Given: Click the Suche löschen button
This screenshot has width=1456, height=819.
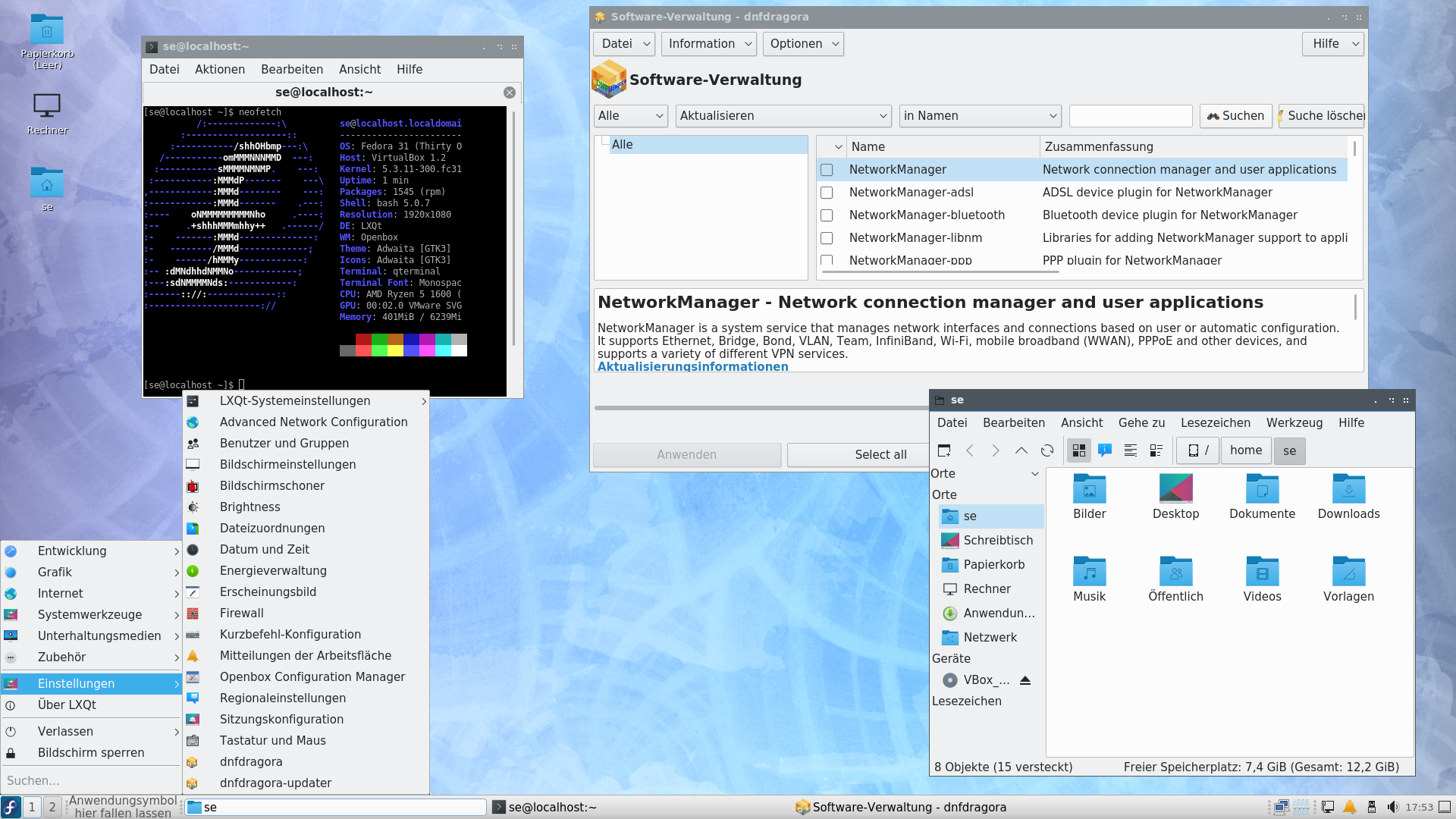Looking at the screenshot, I should tap(1322, 116).
